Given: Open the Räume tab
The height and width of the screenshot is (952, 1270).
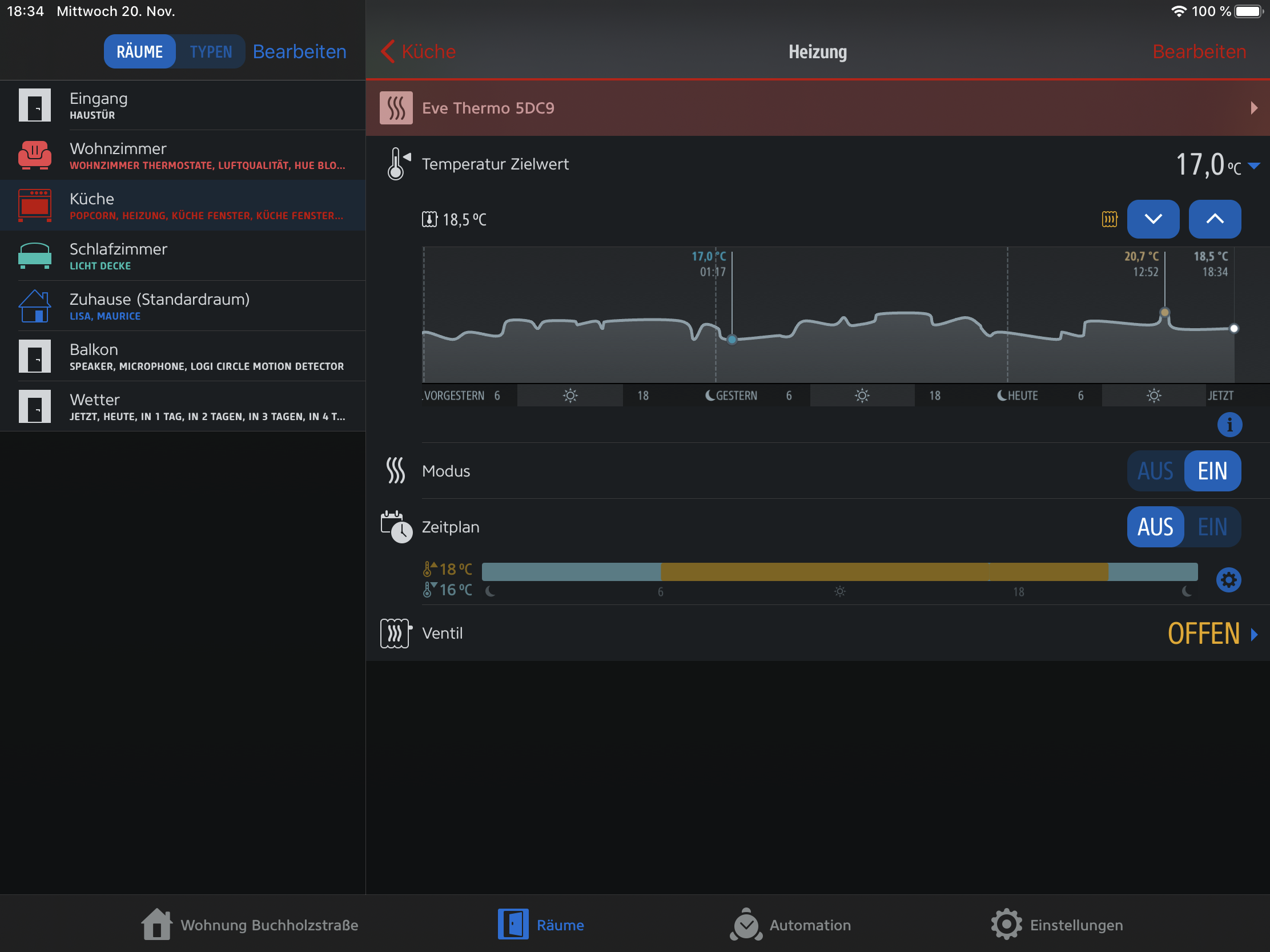Looking at the screenshot, I should tap(541, 925).
